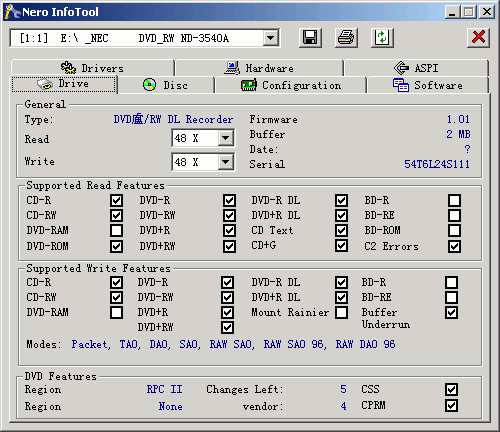500x432 pixels.
Task: Expand the Write speed dropdown
Action: (226, 162)
